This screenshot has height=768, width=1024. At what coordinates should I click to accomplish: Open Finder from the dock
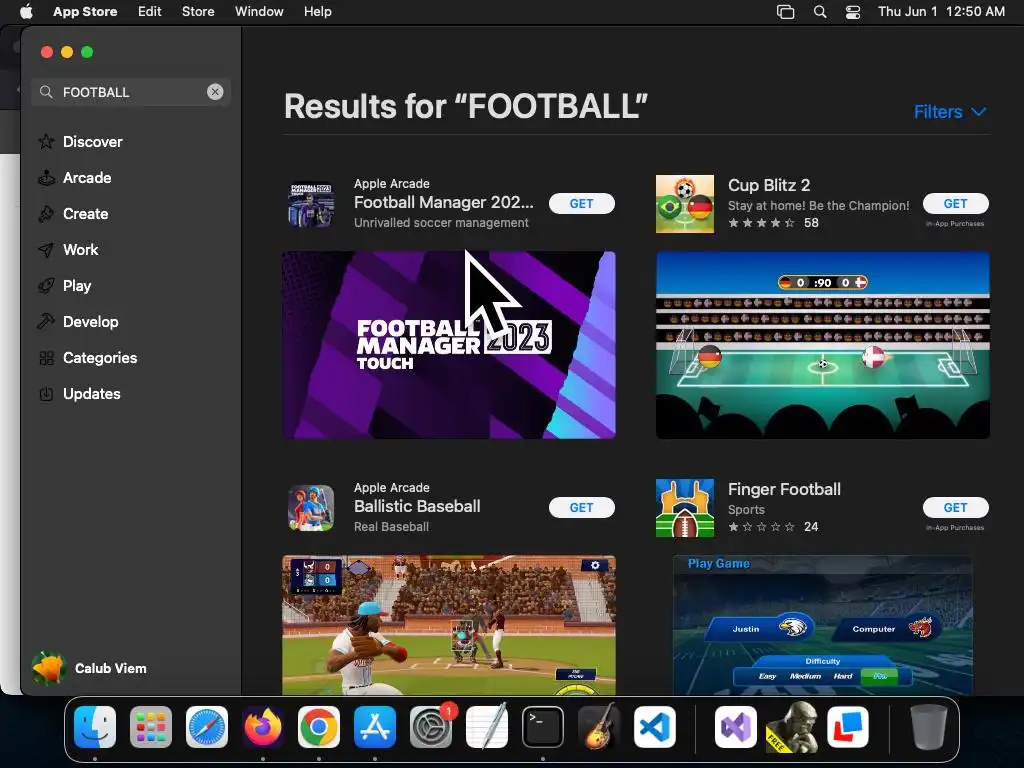point(95,727)
